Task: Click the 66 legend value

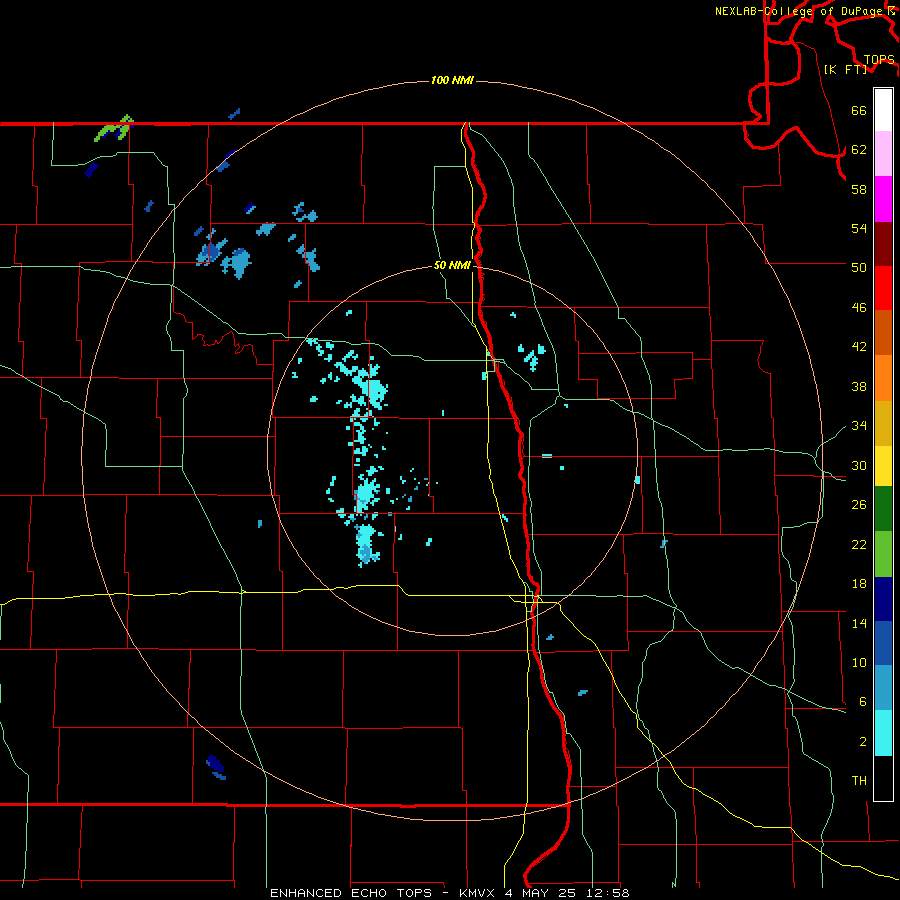Action: tap(859, 110)
